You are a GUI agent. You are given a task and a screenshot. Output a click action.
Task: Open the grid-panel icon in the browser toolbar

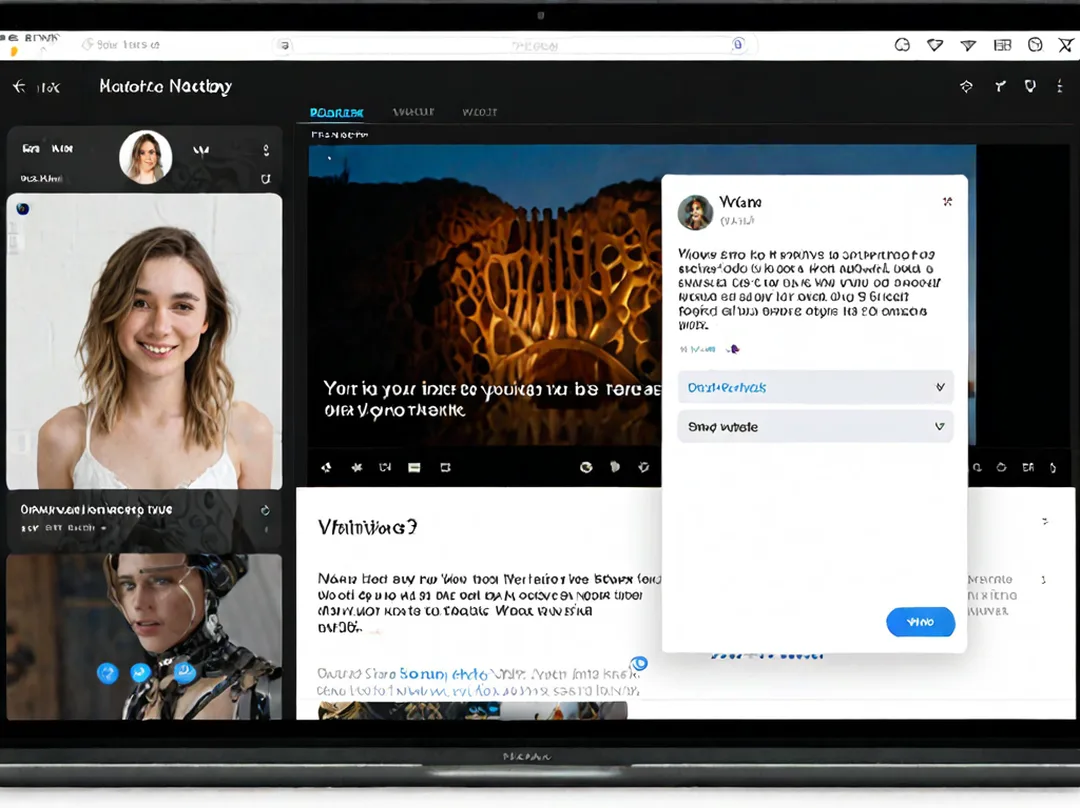coord(1002,45)
